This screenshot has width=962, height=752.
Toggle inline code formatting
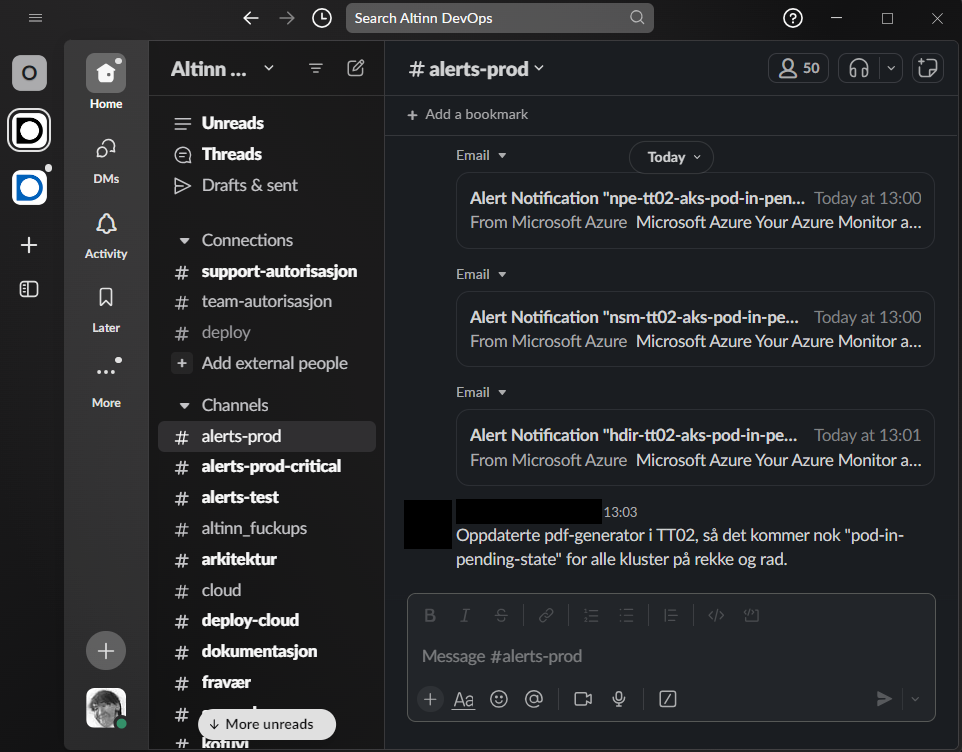click(x=716, y=615)
